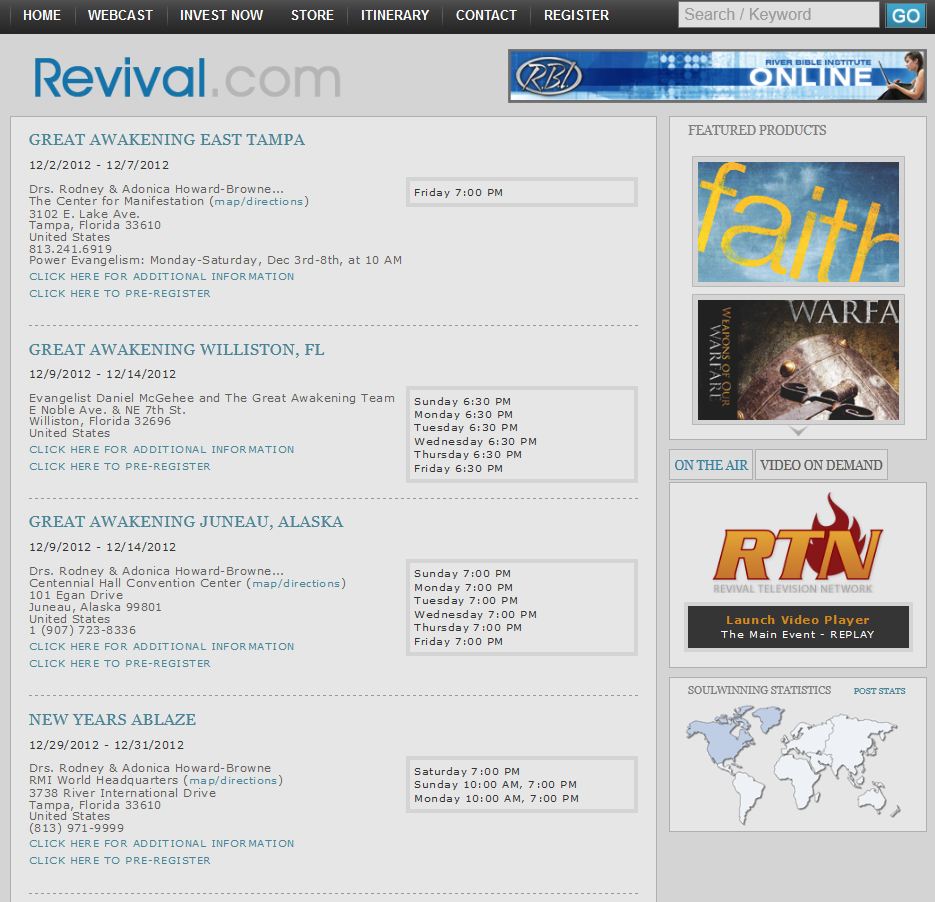935x902 pixels.
Task: Open the Faith featured product image
Action: click(798, 221)
